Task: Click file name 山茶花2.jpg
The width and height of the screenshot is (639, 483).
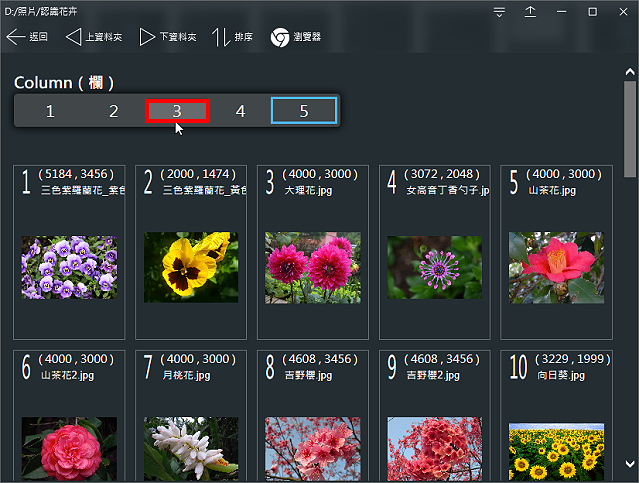Action: 68,375
